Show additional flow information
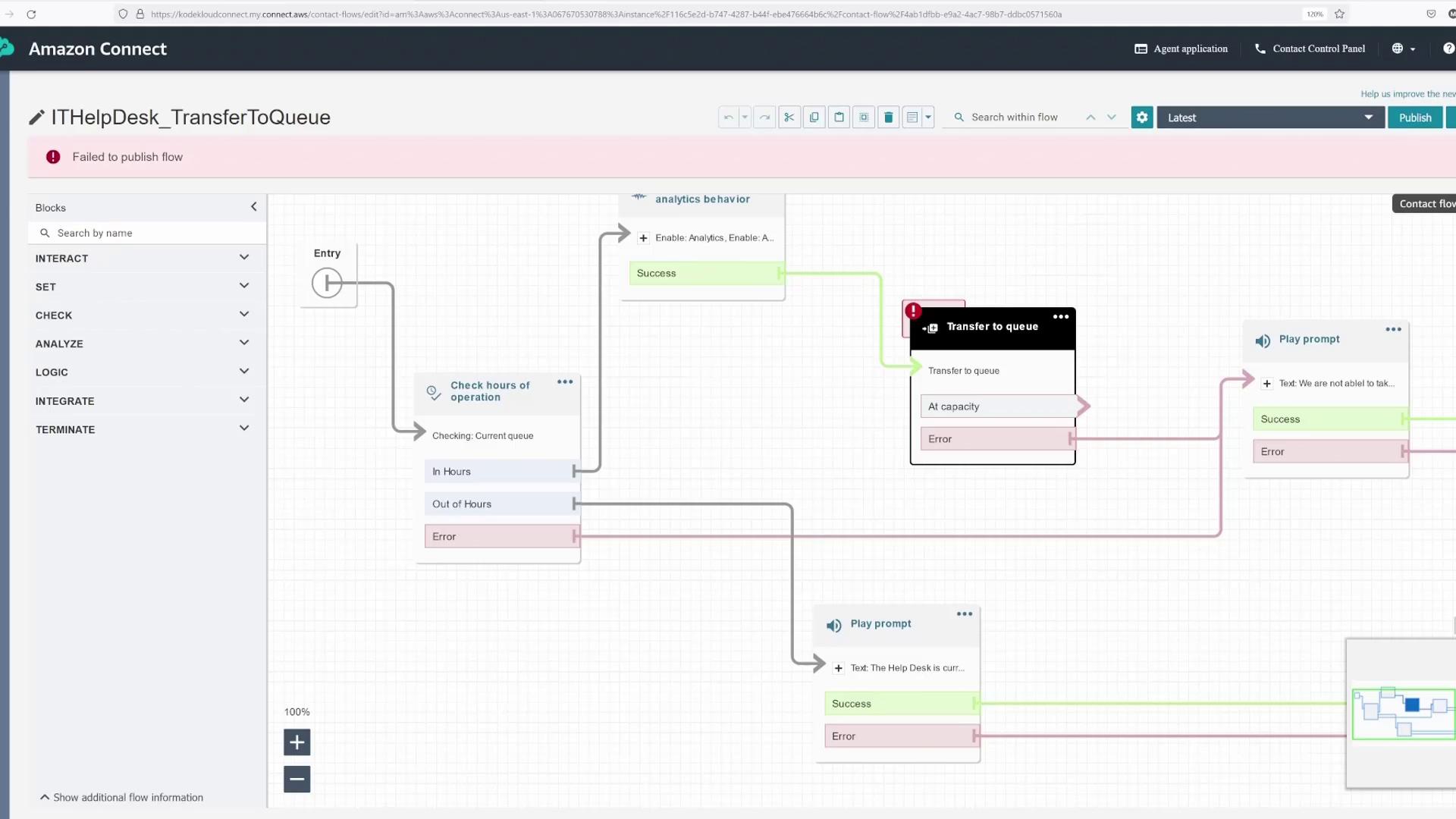This screenshot has height=819, width=1456. click(x=121, y=797)
